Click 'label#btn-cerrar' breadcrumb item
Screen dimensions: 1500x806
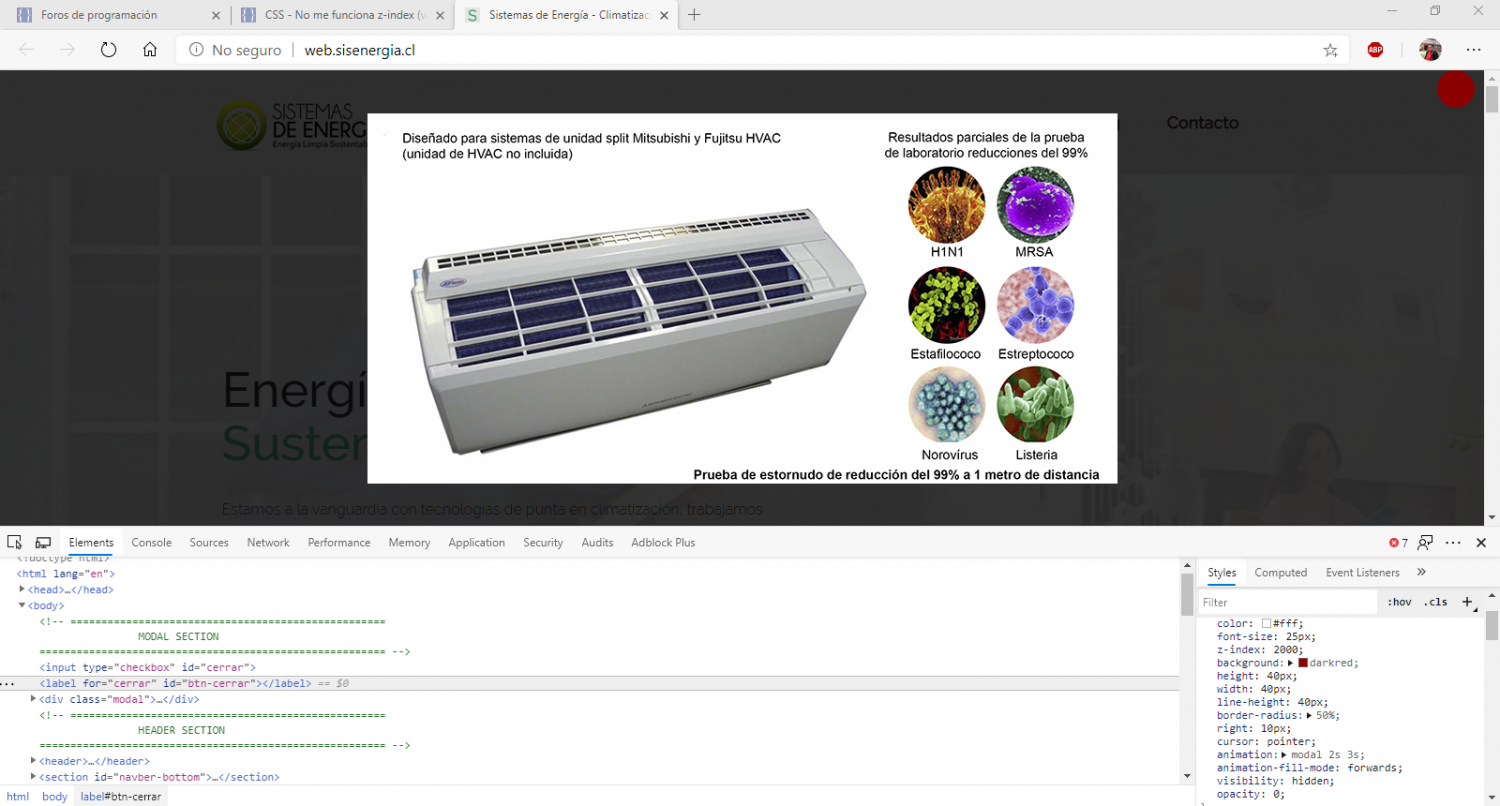tap(121, 796)
